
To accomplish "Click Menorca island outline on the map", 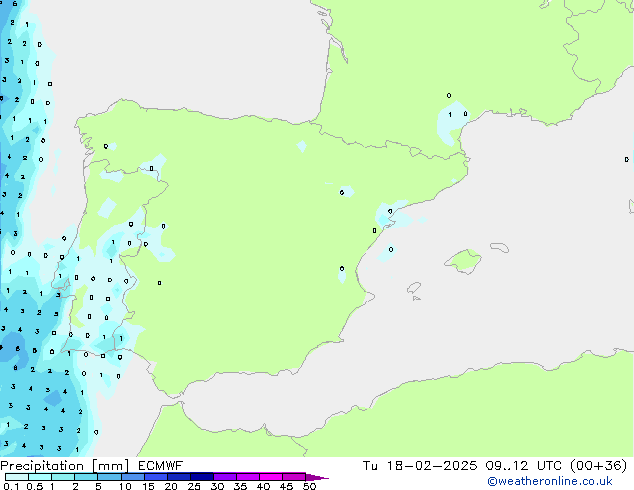I will pos(499,247).
